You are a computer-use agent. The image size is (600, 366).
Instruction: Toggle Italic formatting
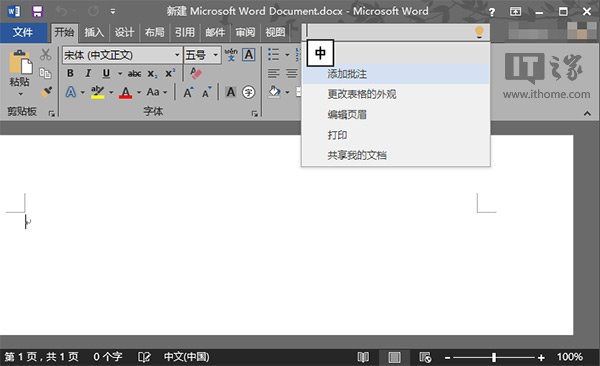88,73
